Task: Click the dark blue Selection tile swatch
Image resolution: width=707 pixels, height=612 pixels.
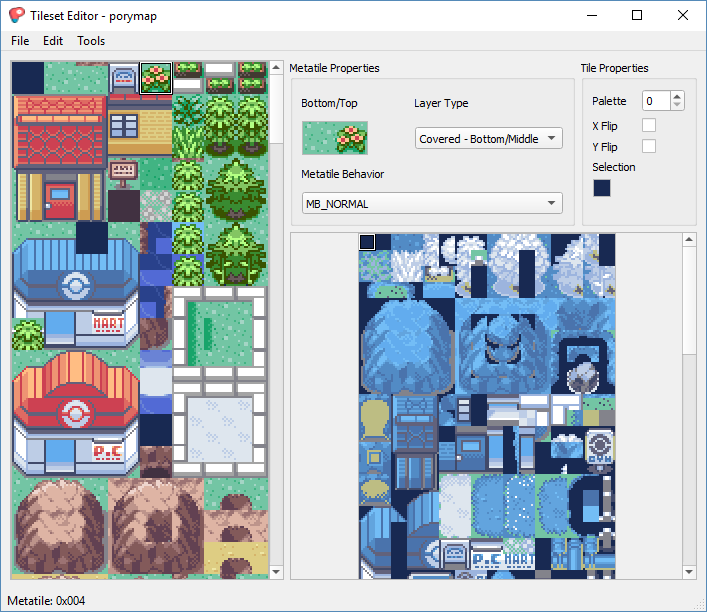Action: [601, 188]
